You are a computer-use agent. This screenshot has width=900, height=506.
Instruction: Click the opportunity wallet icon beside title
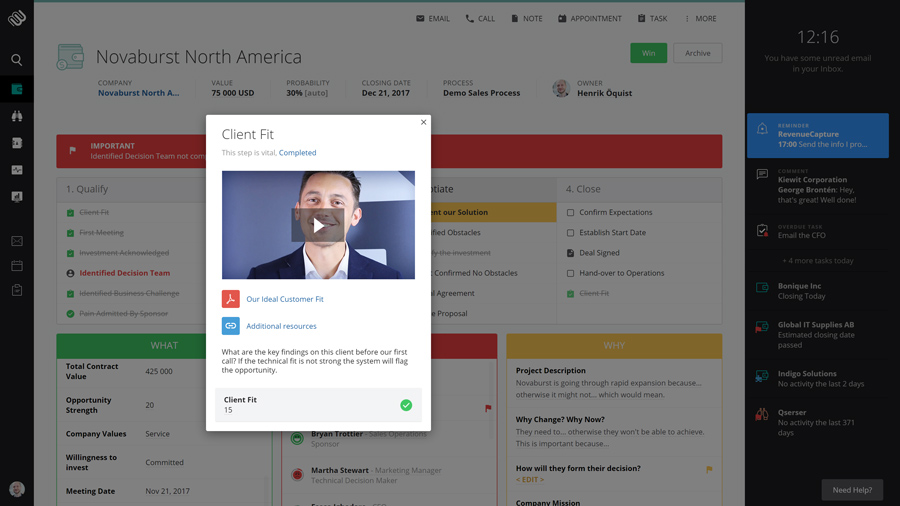pos(71,57)
